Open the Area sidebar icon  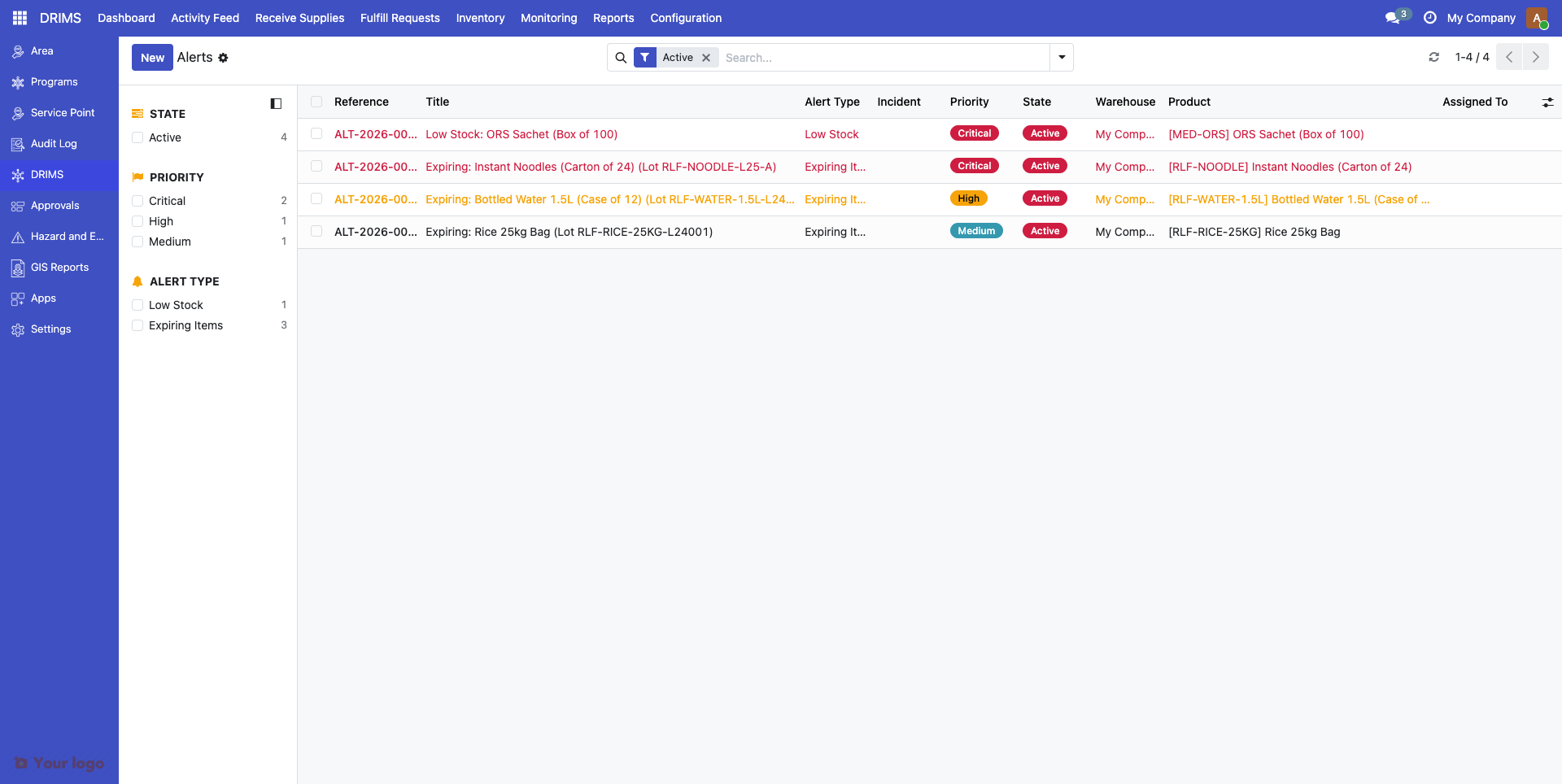pyautogui.click(x=18, y=51)
